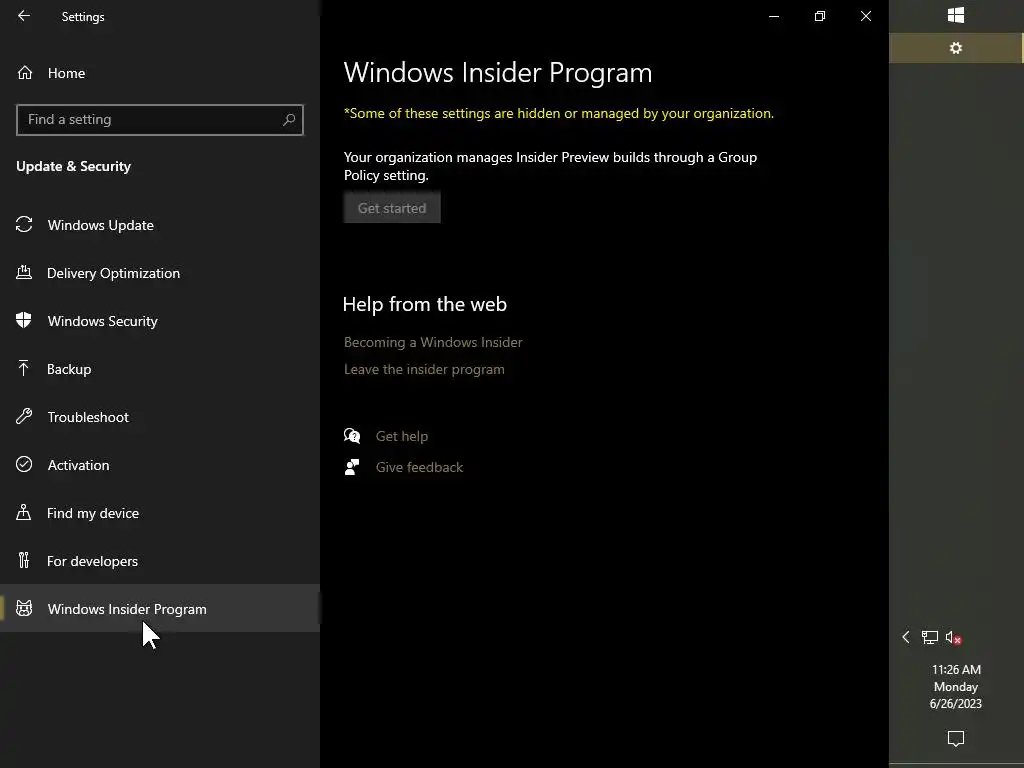This screenshot has height=768, width=1024.
Task: Open Start via Windows logo
Action: (956, 15)
